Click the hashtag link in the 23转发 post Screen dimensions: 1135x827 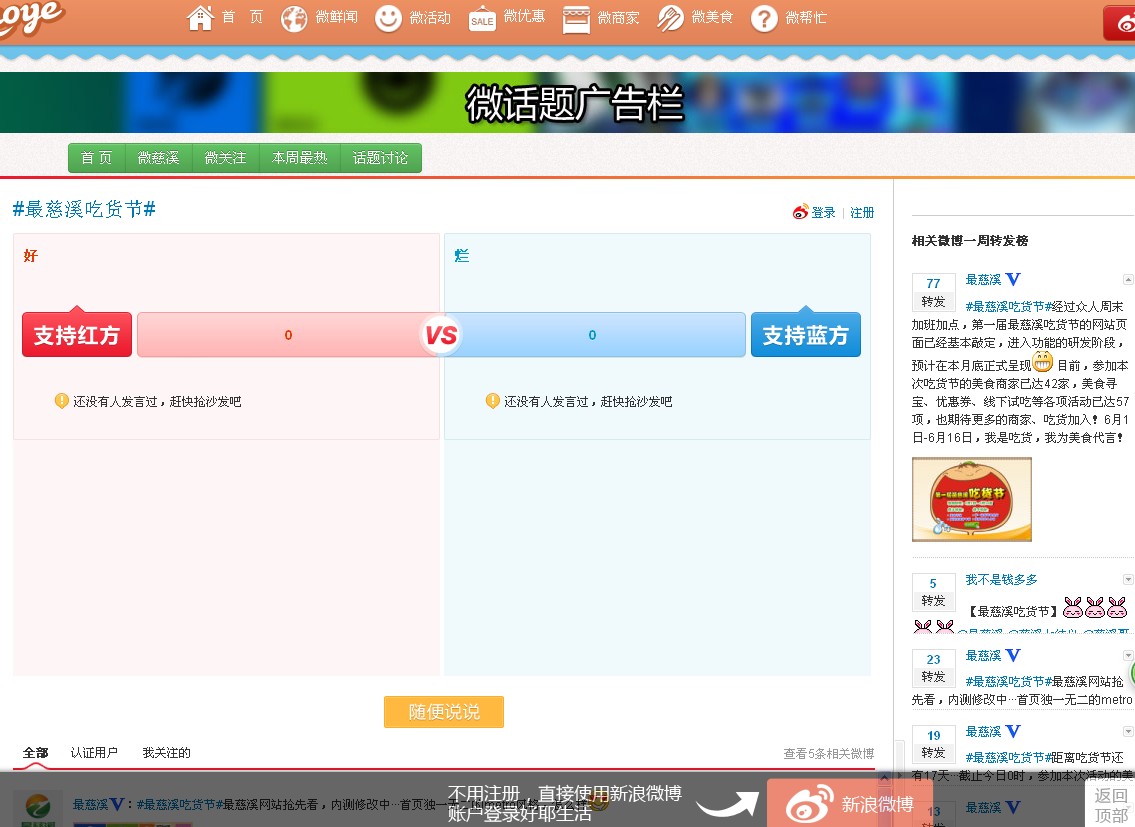coord(1009,681)
